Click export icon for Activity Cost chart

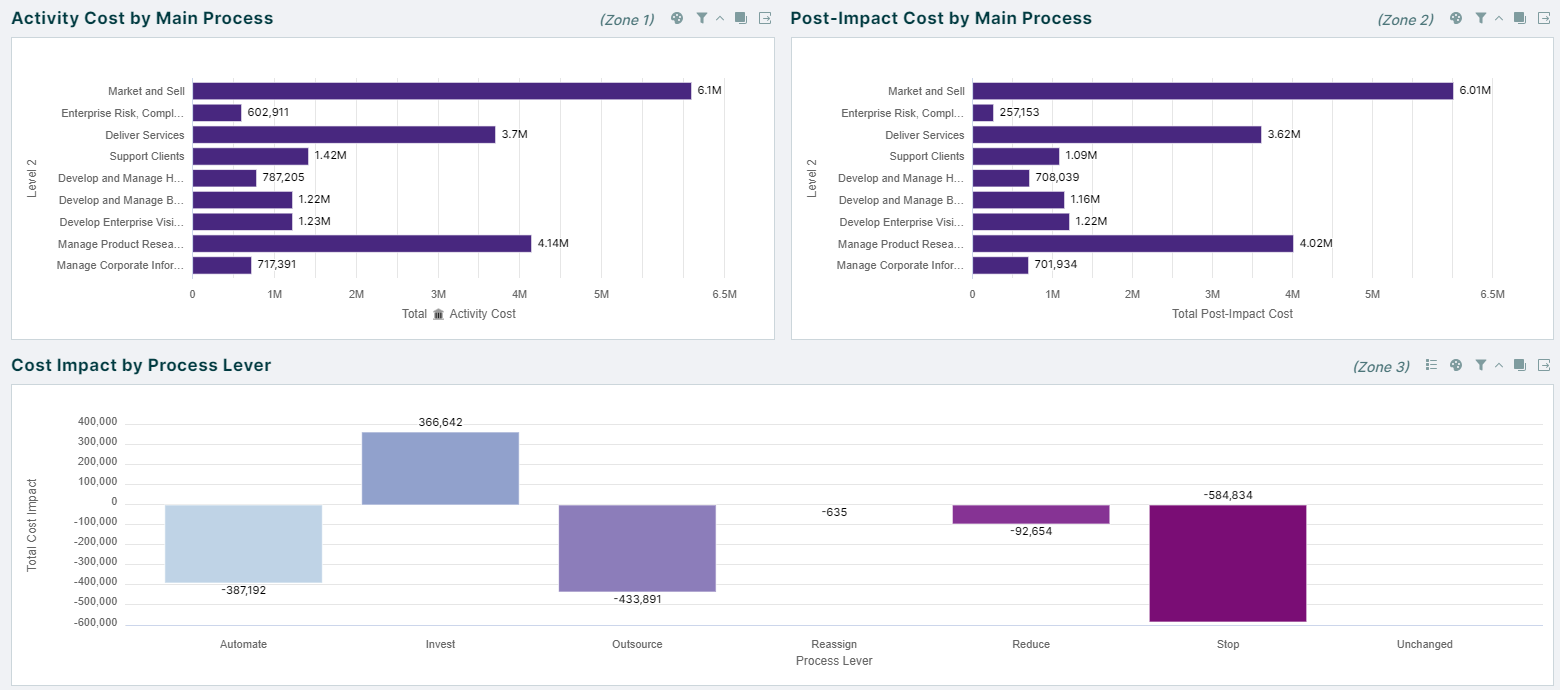765,18
